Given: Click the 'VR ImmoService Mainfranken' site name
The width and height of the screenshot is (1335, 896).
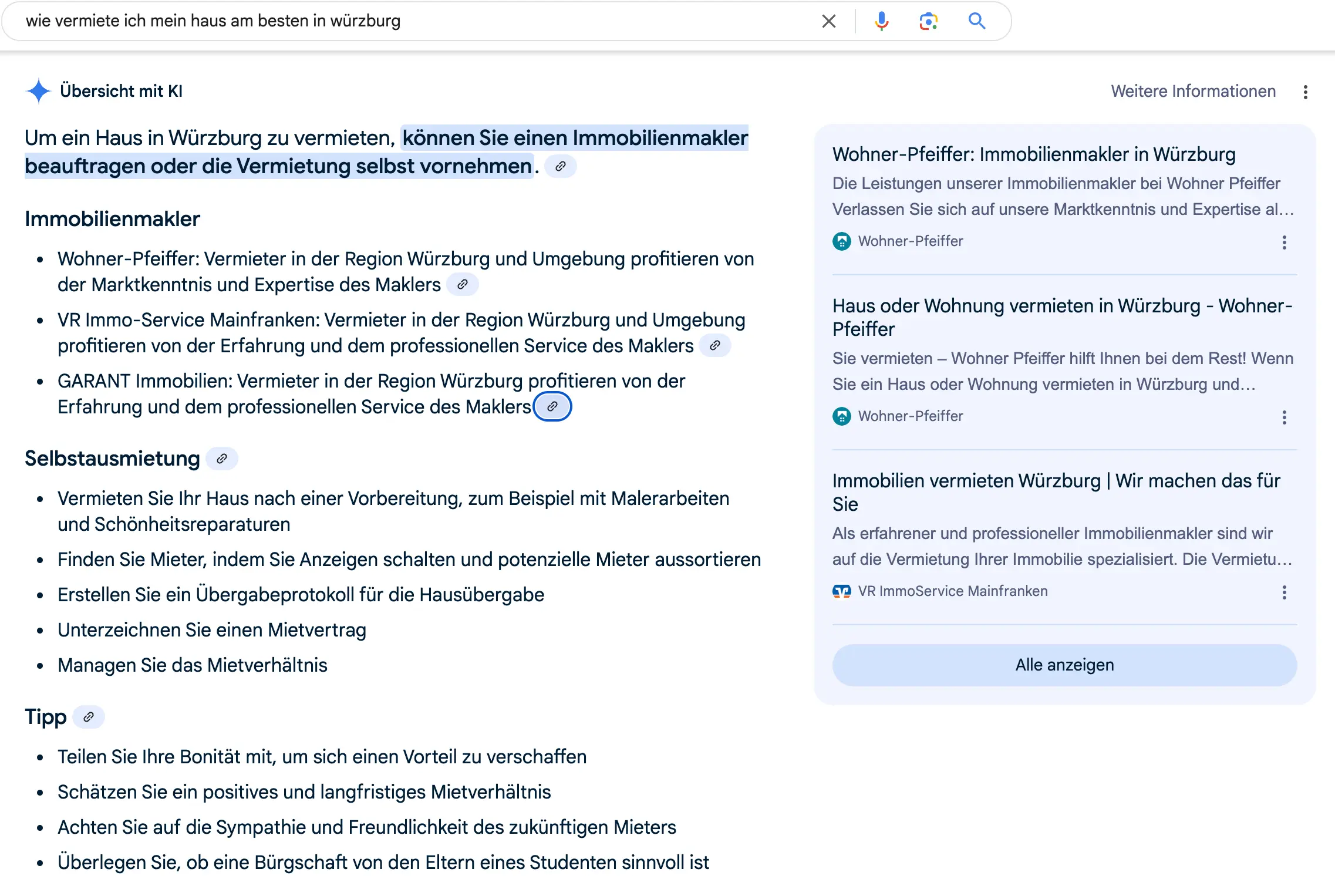Looking at the screenshot, I should 953,591.
